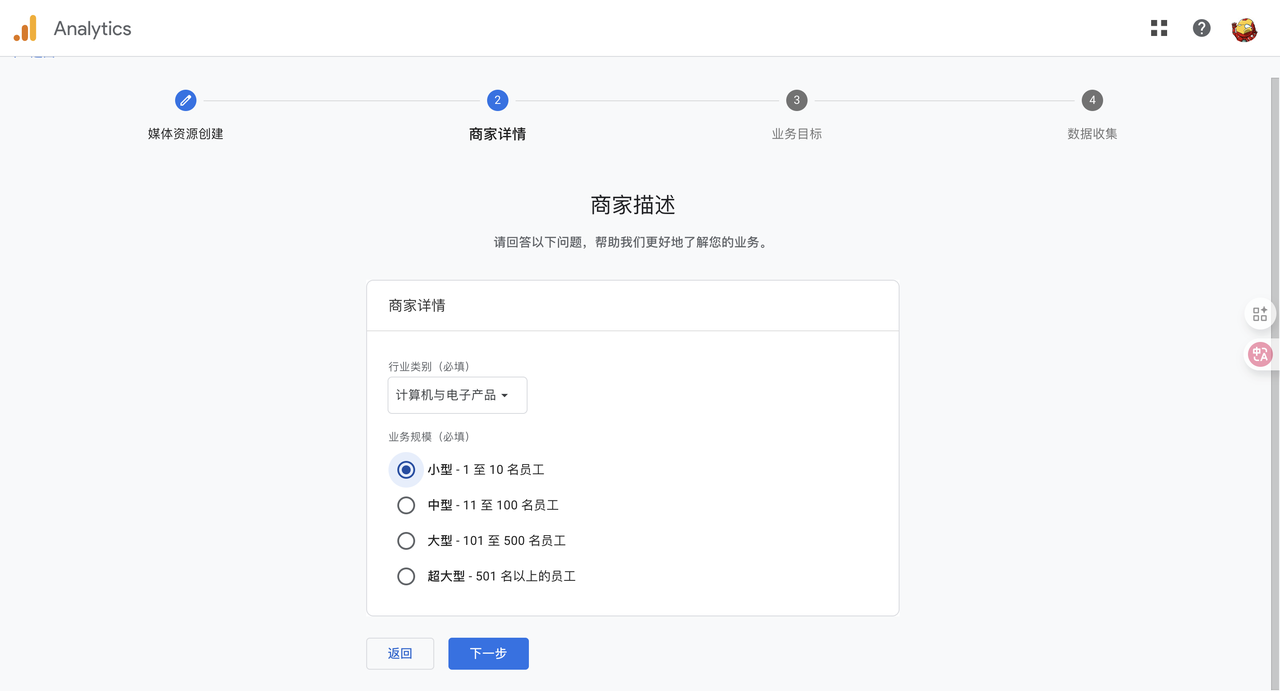Open the Google apps grid icon
The image size is (1280, 691).
(1159, 28)
